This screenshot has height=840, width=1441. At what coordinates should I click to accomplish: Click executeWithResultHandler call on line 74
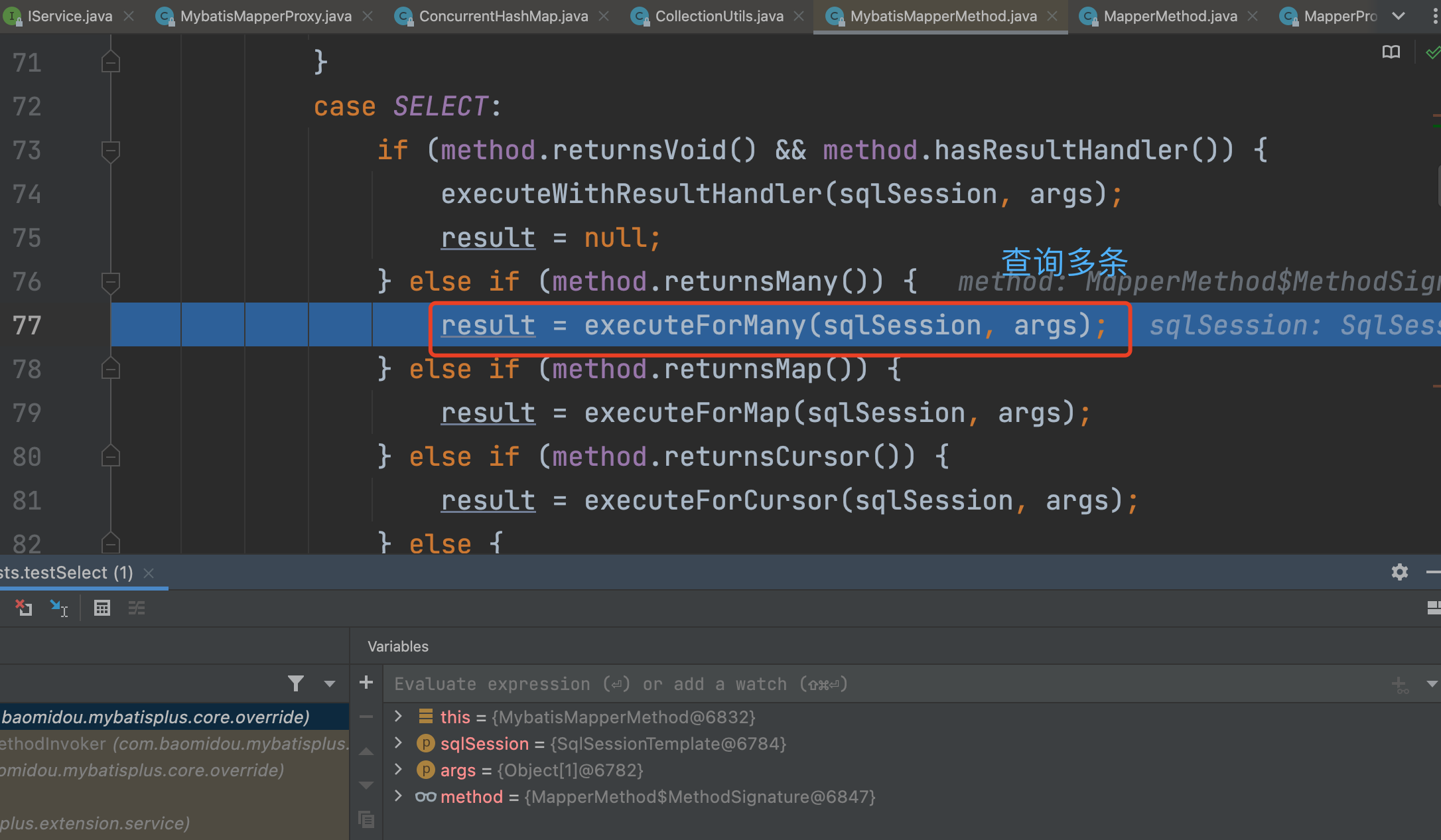pos(631,194)
